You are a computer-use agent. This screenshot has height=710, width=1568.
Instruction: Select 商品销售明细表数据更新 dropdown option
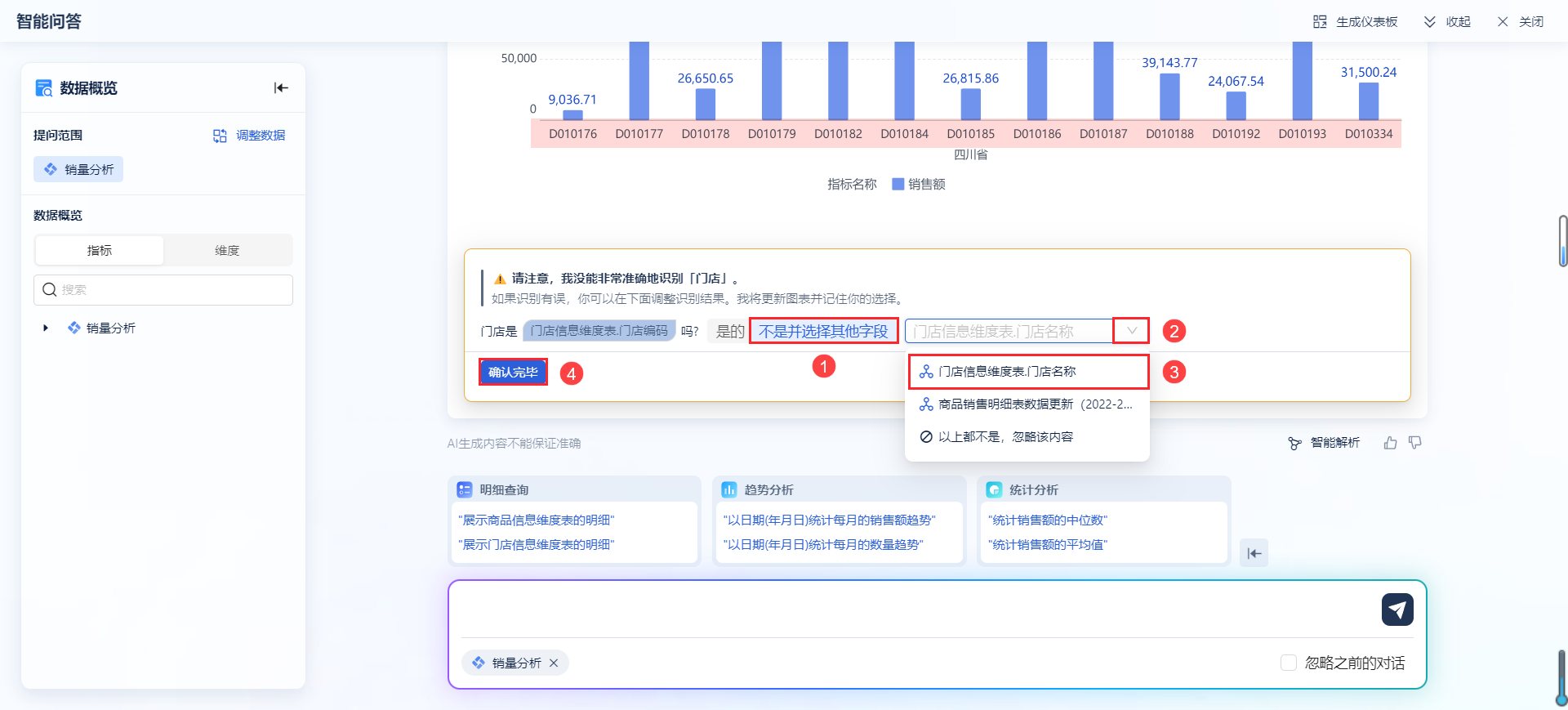(1027, 404)
